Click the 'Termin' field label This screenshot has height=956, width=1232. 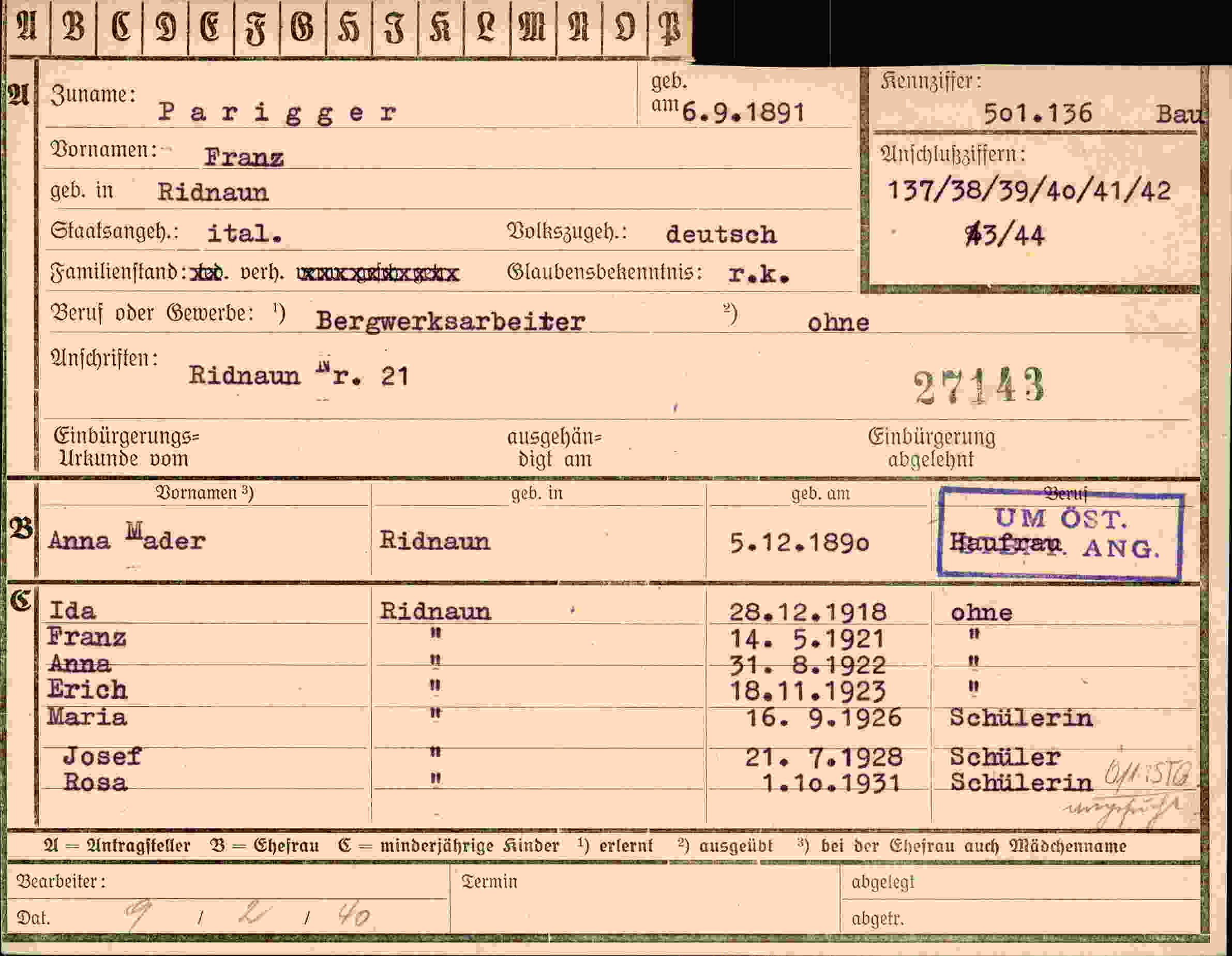(489, 882)
